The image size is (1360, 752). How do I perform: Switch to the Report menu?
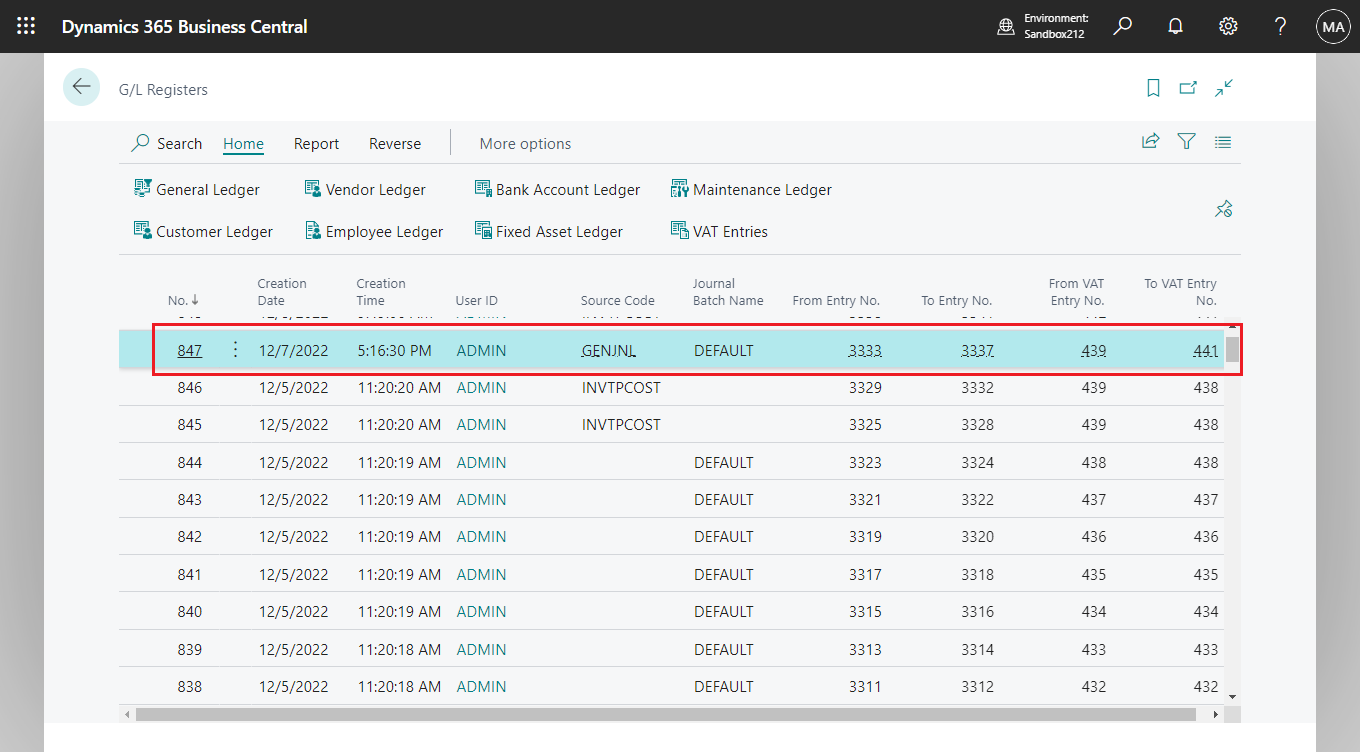tap(316, 143)
